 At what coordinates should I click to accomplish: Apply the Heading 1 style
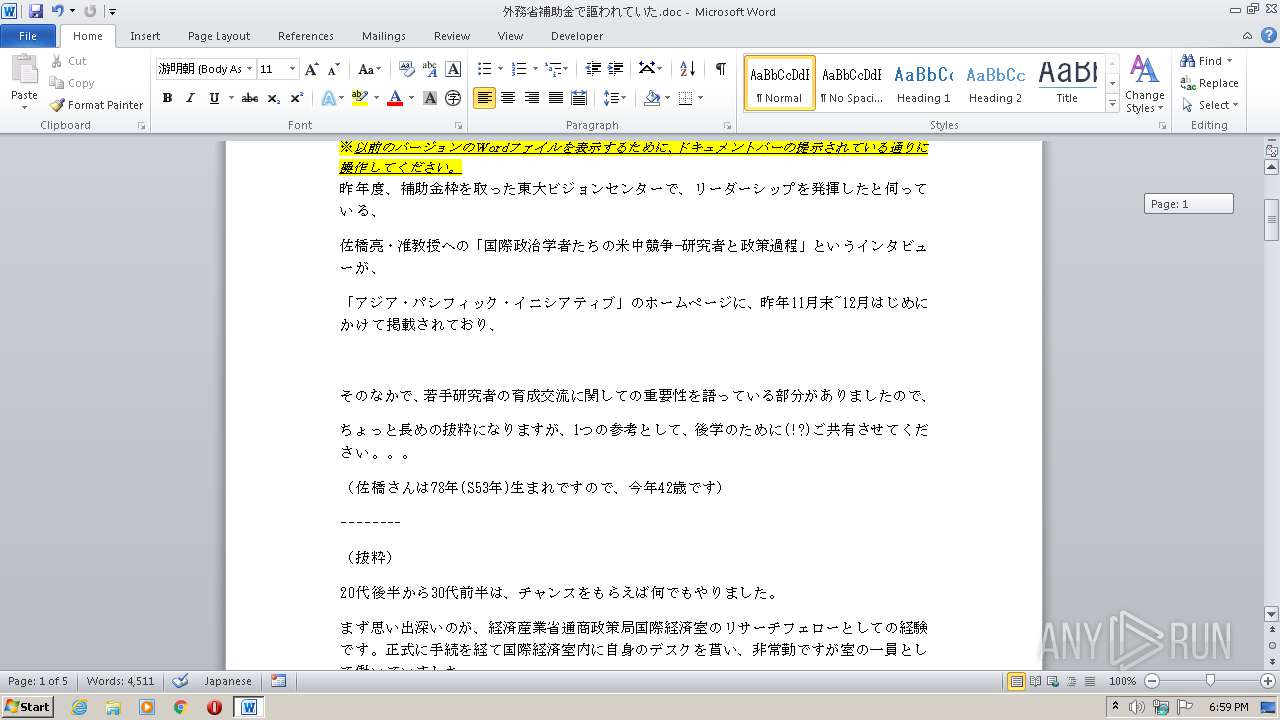[x=924, y=83]
